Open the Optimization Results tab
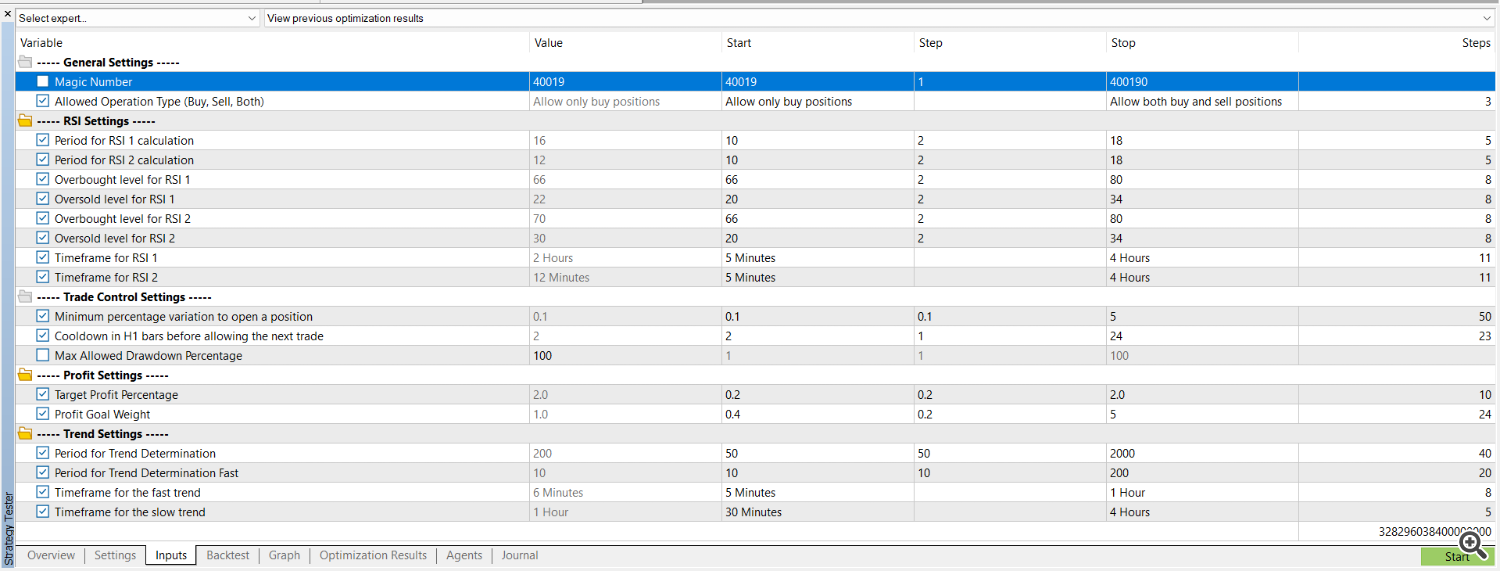Viewport: 1500px width, 571px height. [x=373, y=555]
